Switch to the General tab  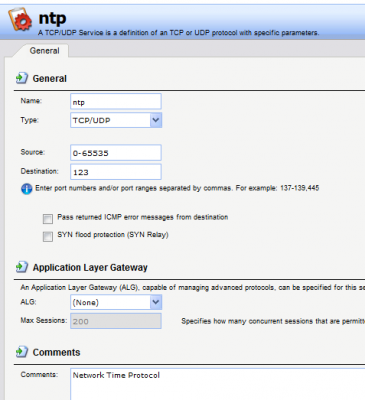pos(44,51)
